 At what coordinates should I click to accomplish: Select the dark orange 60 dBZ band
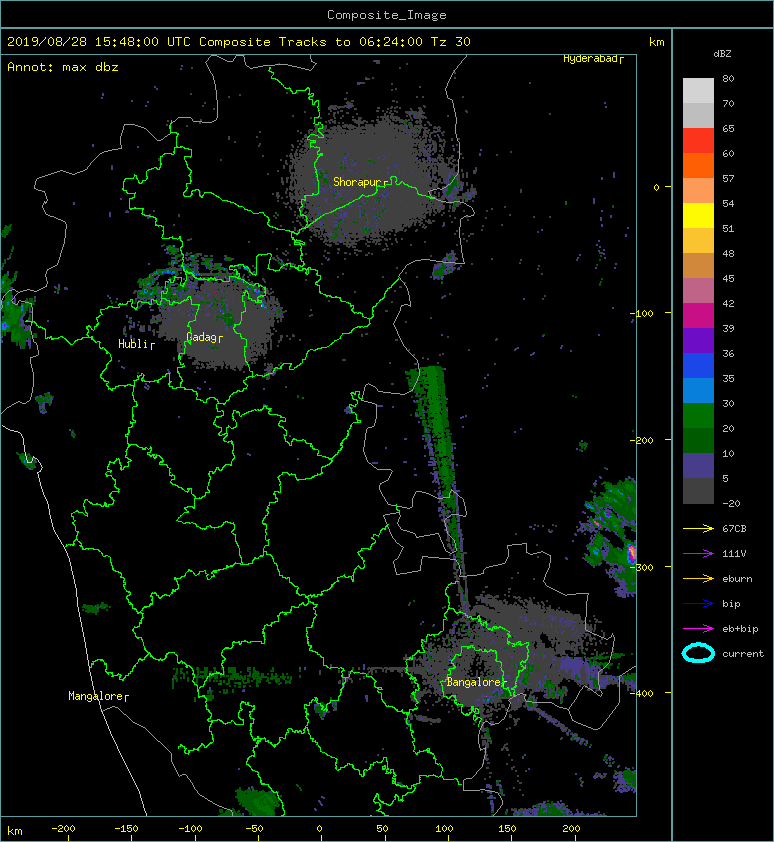[x=698, y=165]
